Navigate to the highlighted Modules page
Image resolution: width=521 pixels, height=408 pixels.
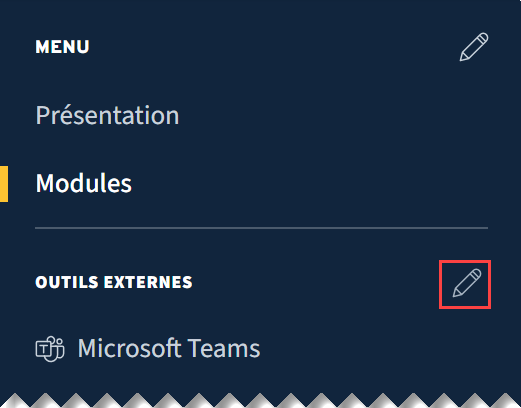(x=84, y=183)
